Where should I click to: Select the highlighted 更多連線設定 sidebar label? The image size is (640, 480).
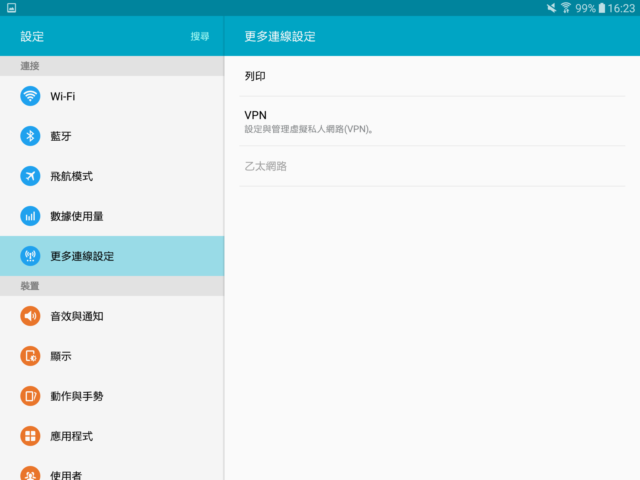(x=82, y=256)
